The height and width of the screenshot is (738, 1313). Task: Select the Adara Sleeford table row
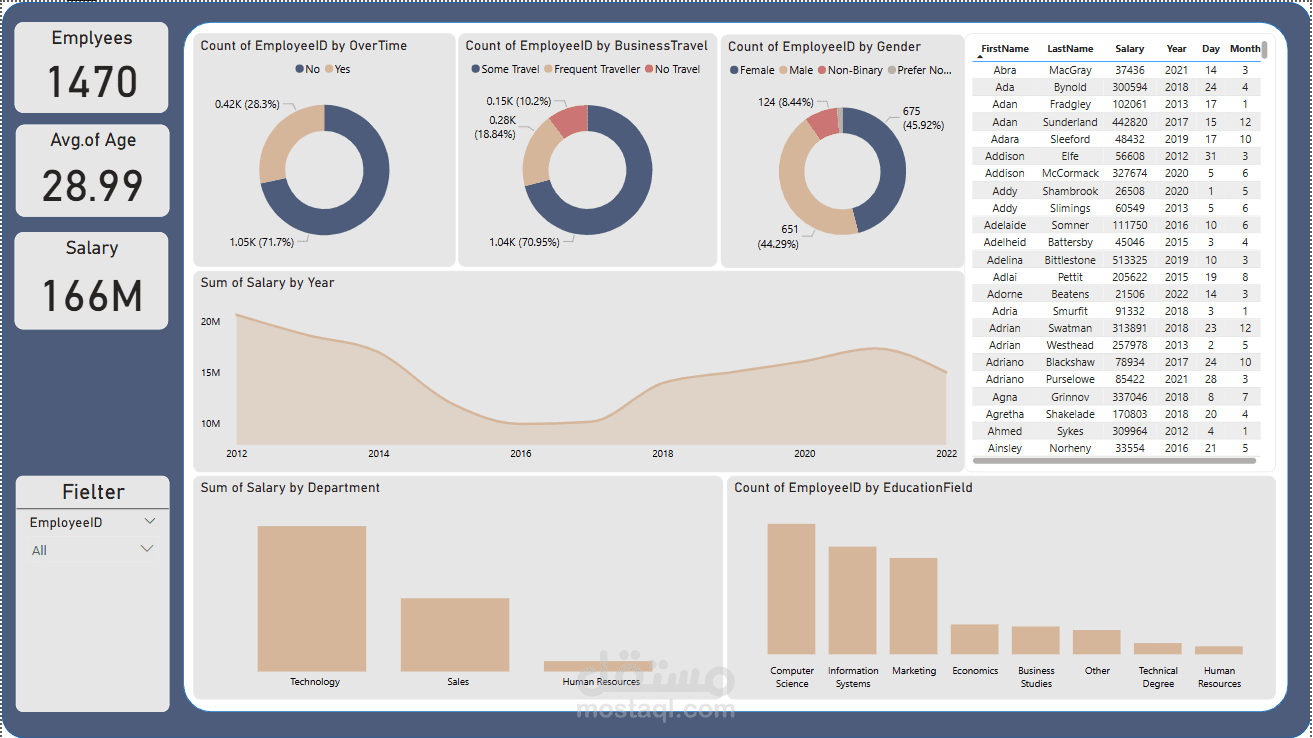pyautogui.click(x=1116, y=139)
